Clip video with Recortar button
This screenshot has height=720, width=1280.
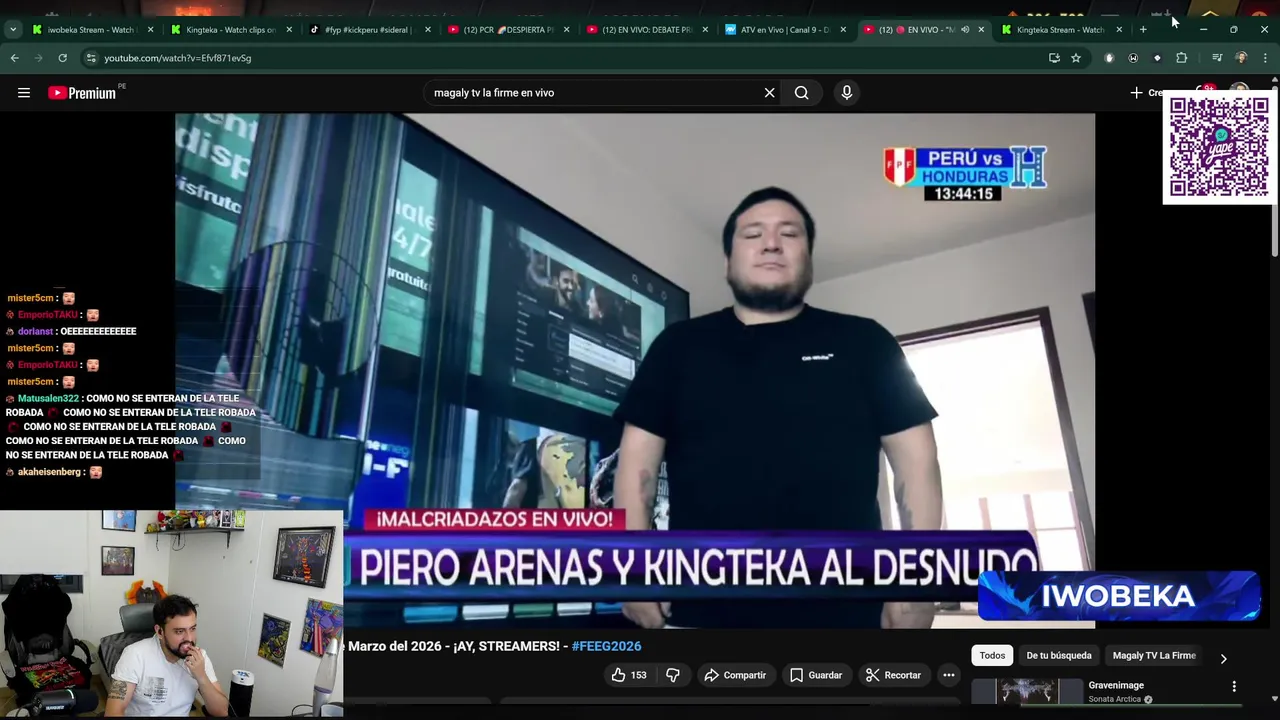[892, 675]
